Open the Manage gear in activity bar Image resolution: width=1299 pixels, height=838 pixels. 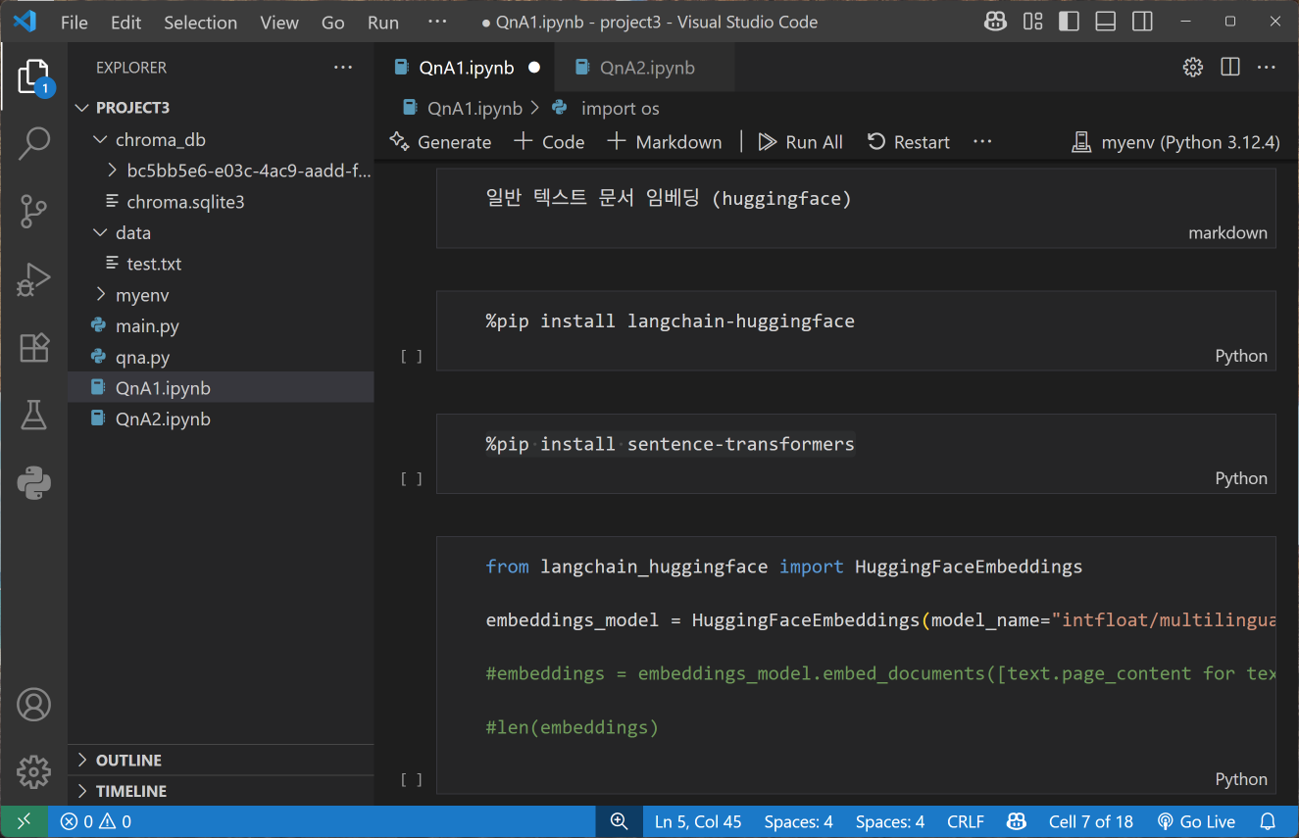tap(34, 772)
